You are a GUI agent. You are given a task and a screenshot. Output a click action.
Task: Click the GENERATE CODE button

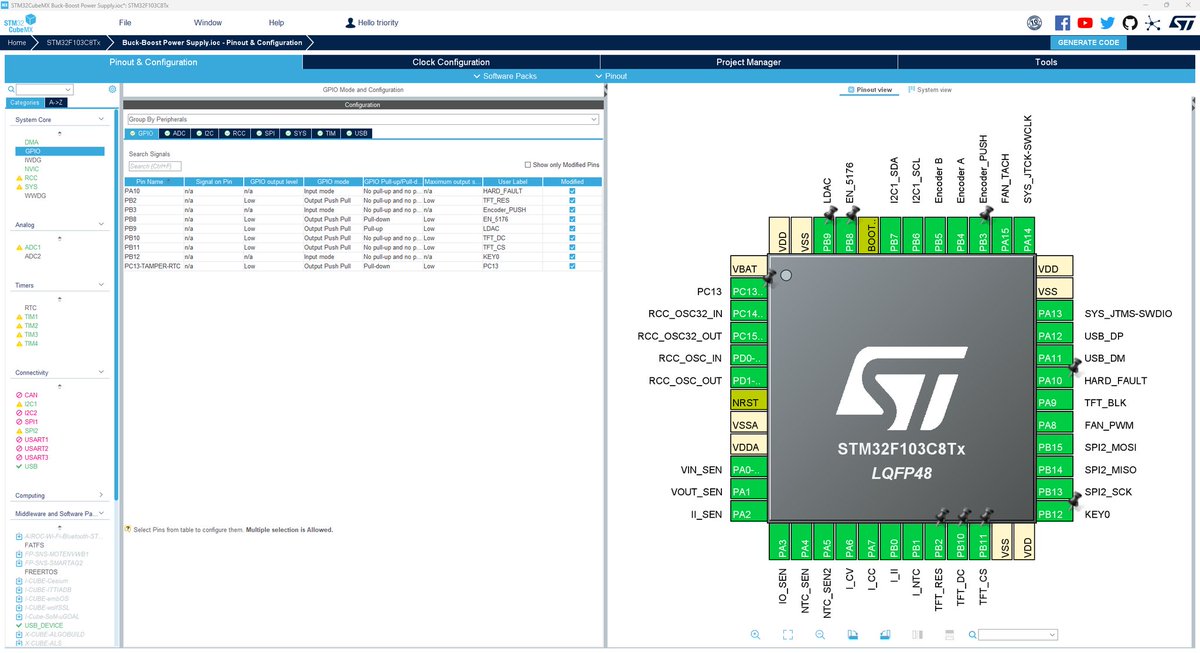1088,43
